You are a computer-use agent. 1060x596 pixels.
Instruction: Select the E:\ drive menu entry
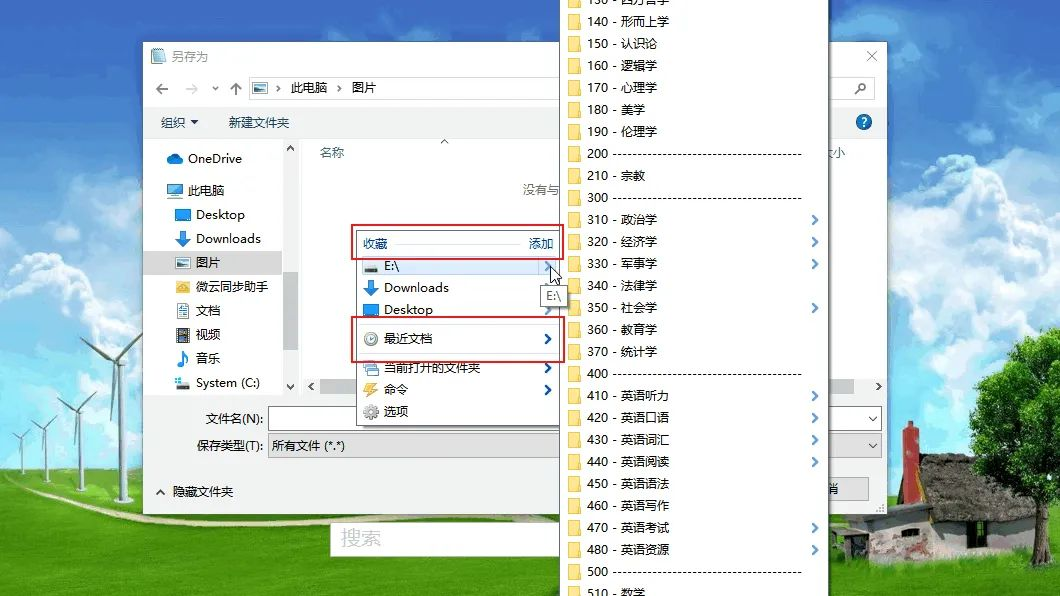pyautogui.click(x=458, y=266)
